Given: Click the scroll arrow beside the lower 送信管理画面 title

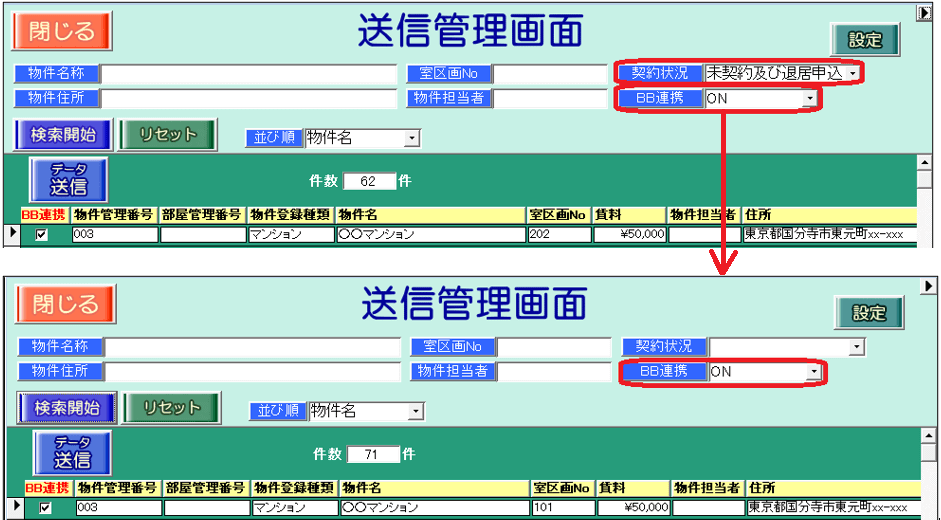Looking at the screenshot, I should coord(928,287).
